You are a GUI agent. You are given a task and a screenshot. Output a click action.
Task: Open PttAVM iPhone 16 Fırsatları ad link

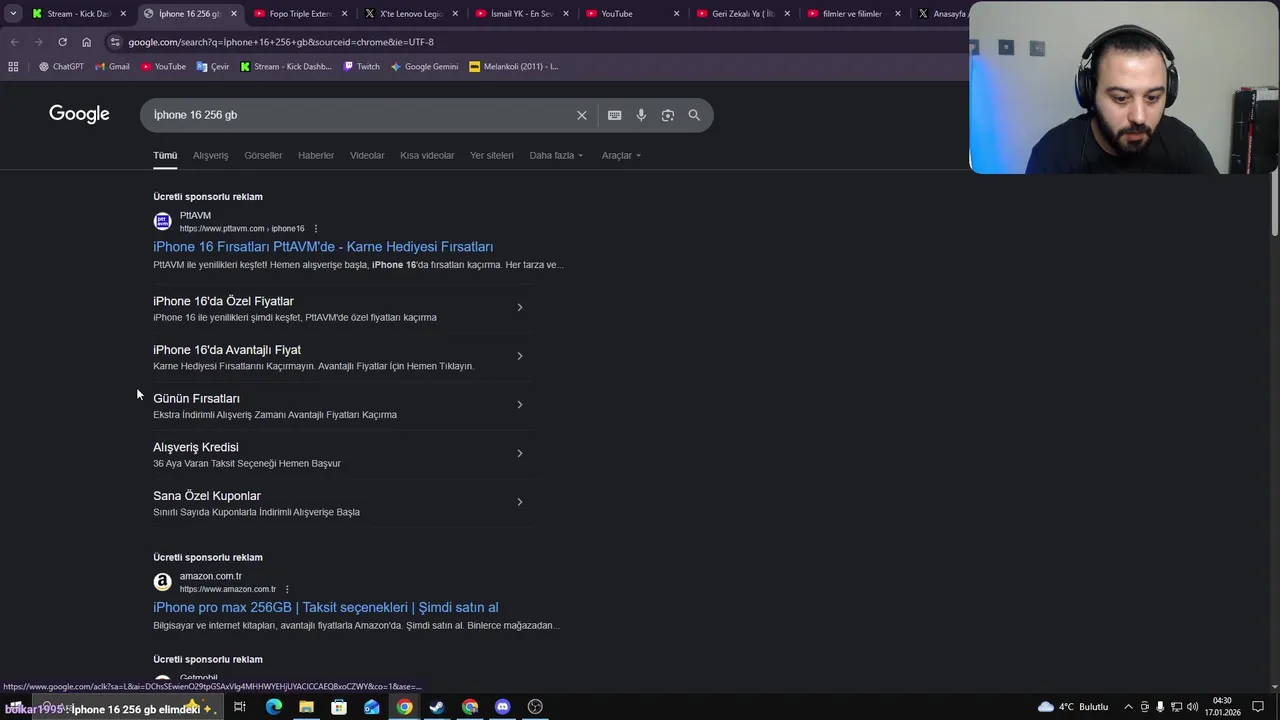pyautogui.click(x=323, y=247)
